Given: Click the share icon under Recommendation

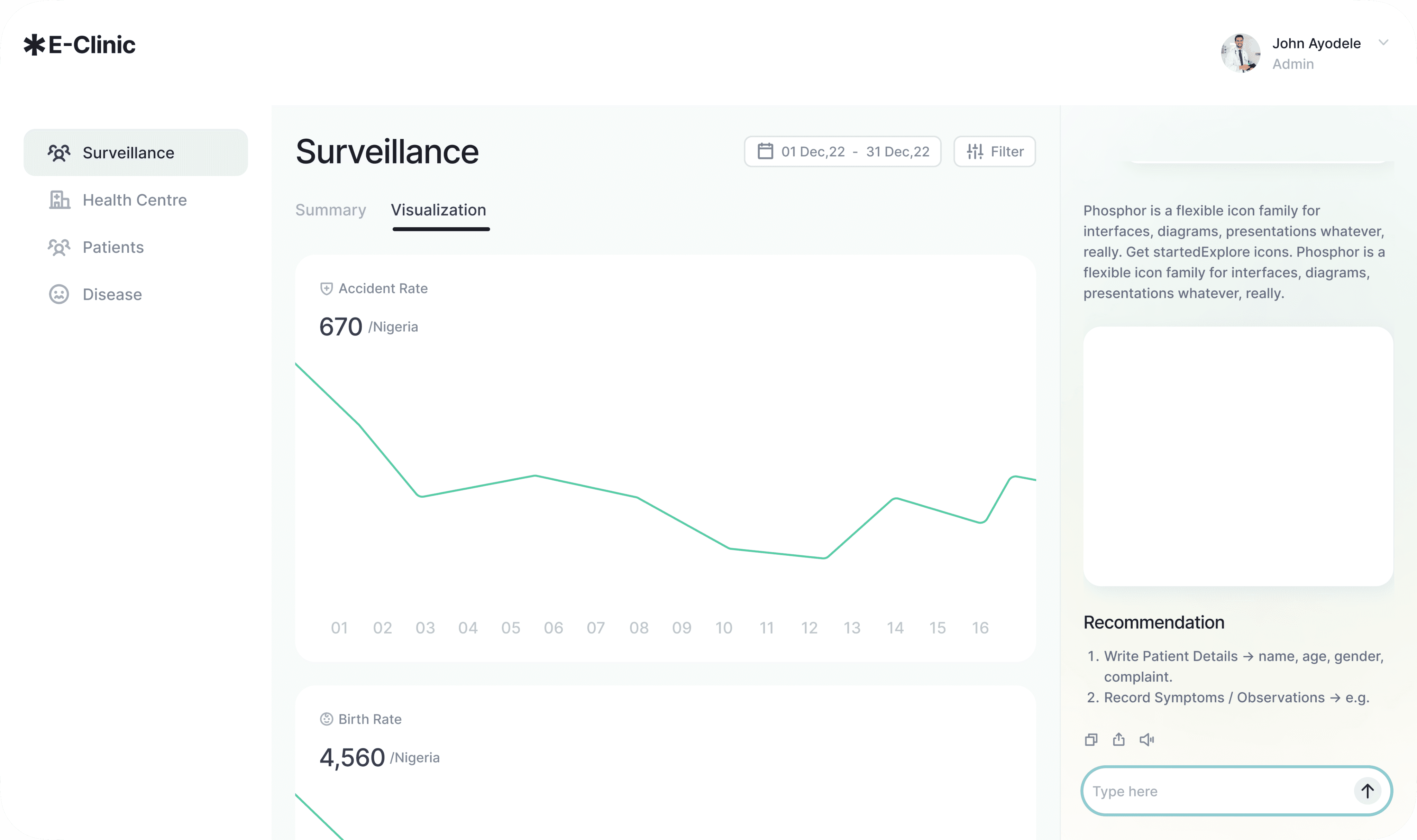Looking at the screenshot, I should 1119,740.
